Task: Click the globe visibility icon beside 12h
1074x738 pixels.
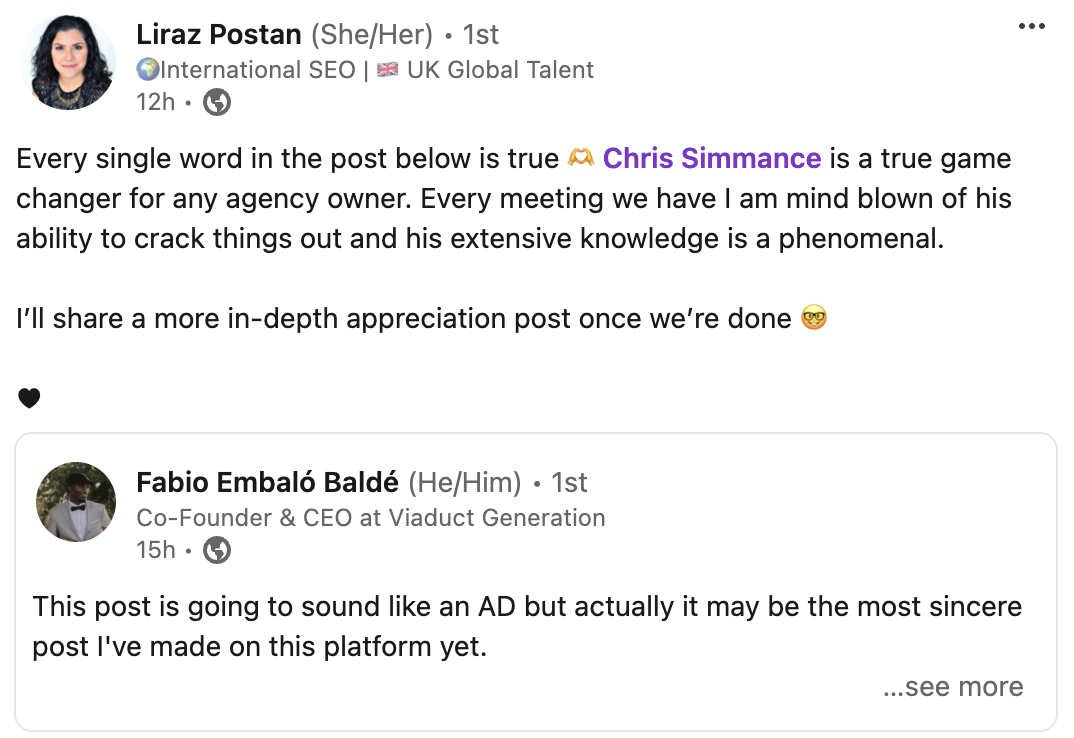Action: click(x=216, y=102)
